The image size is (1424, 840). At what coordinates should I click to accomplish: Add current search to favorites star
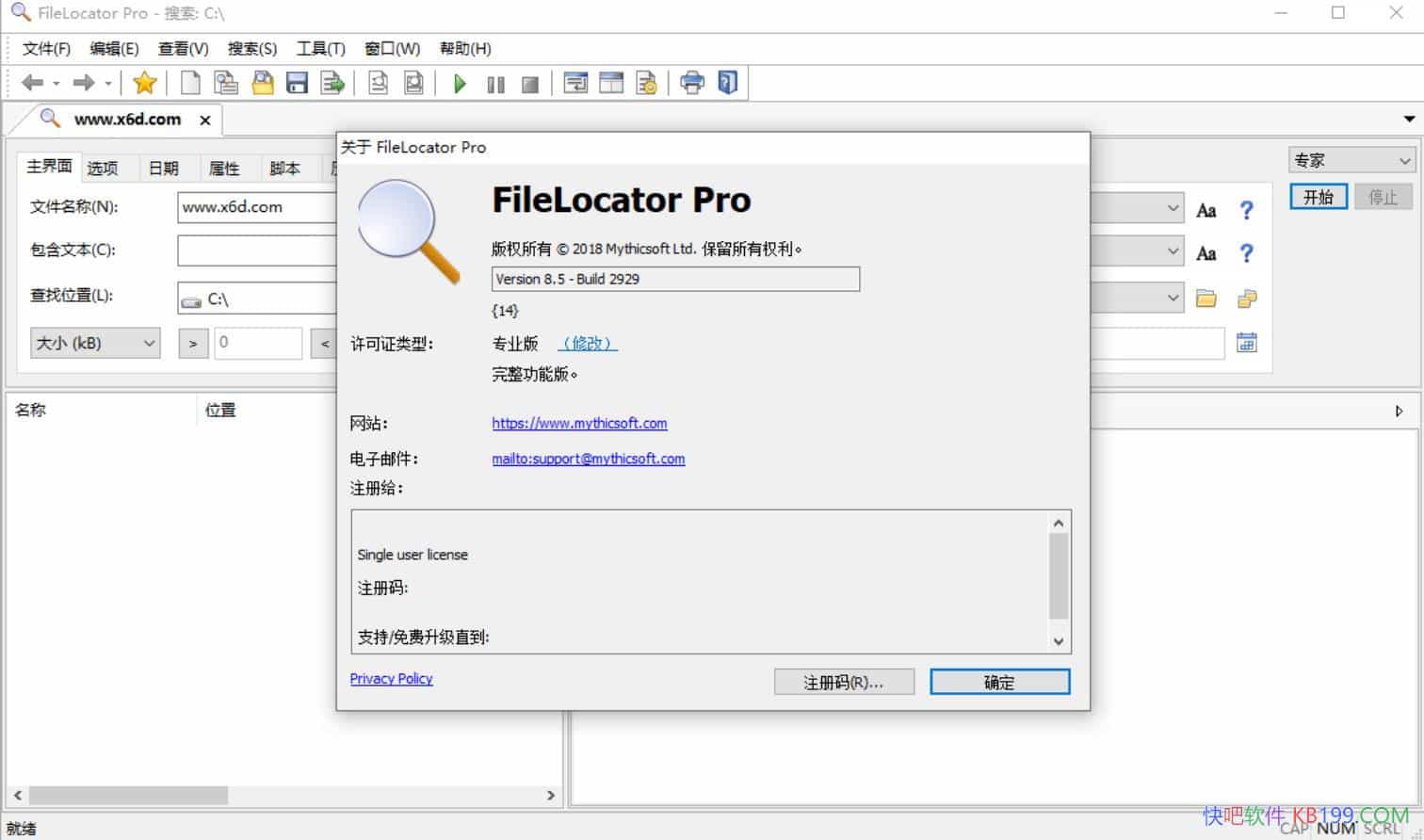coord(145,83)
